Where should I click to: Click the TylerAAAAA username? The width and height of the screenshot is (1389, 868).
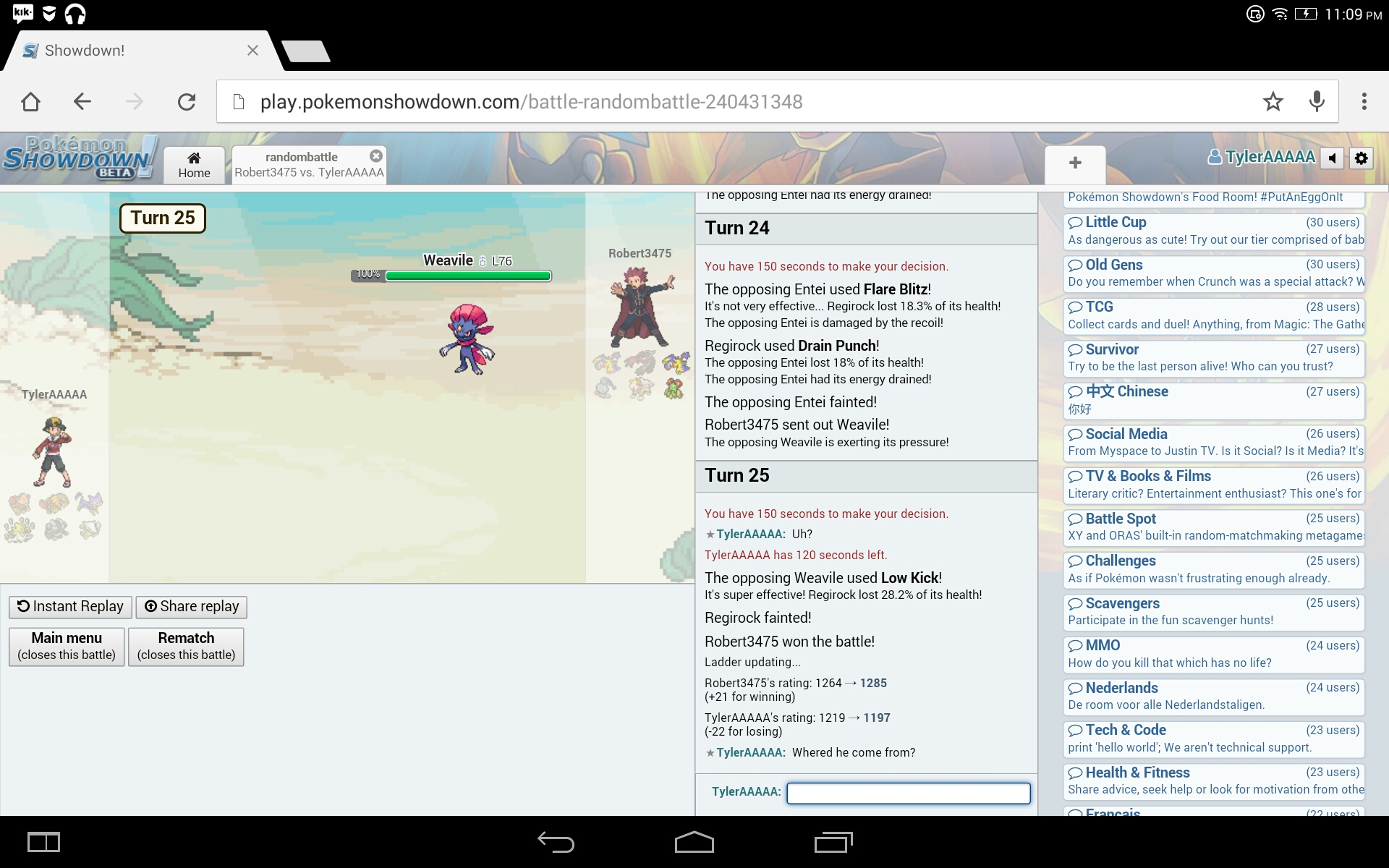point(1262,157)
